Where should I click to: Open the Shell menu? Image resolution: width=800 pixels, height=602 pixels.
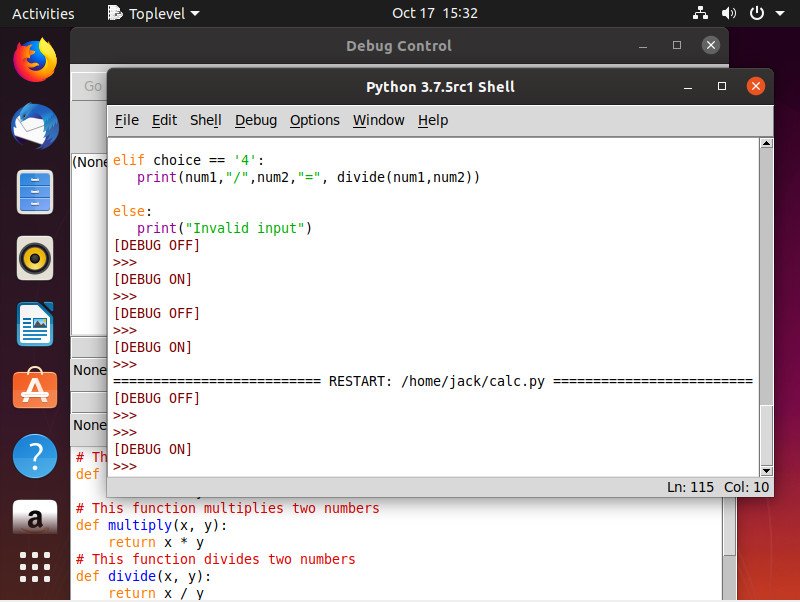(206, 120)
